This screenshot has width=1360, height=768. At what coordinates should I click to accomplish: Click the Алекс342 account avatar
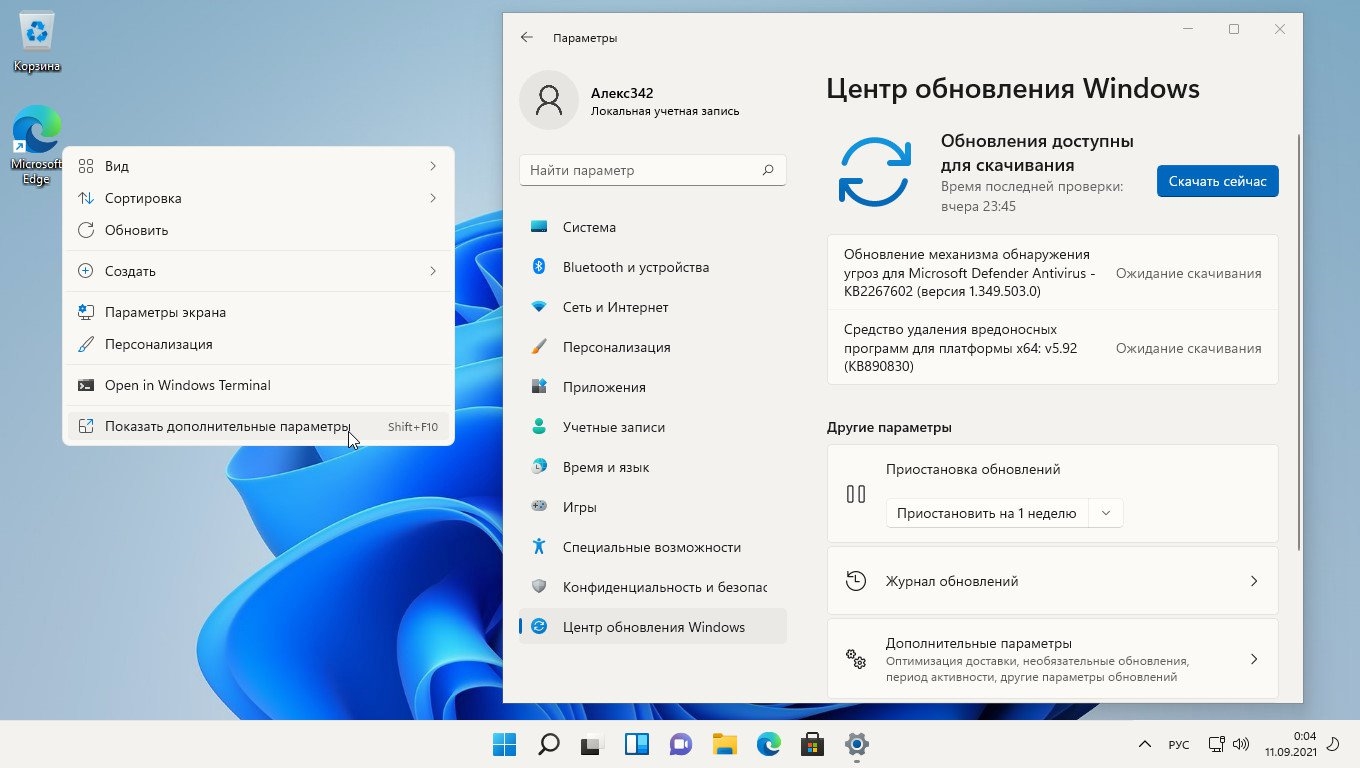coord(549,100)
